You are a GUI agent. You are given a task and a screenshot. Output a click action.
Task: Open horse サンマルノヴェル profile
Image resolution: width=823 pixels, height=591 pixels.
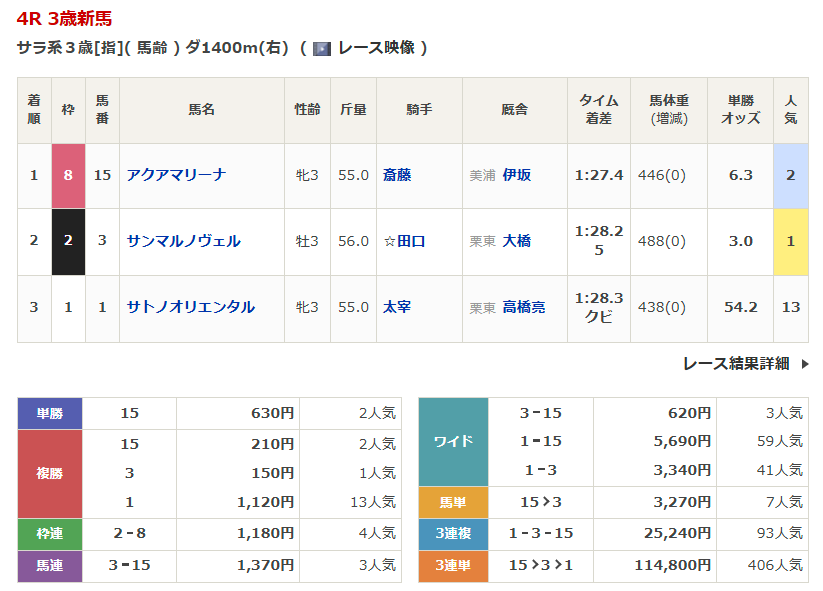tap(183, 241)
